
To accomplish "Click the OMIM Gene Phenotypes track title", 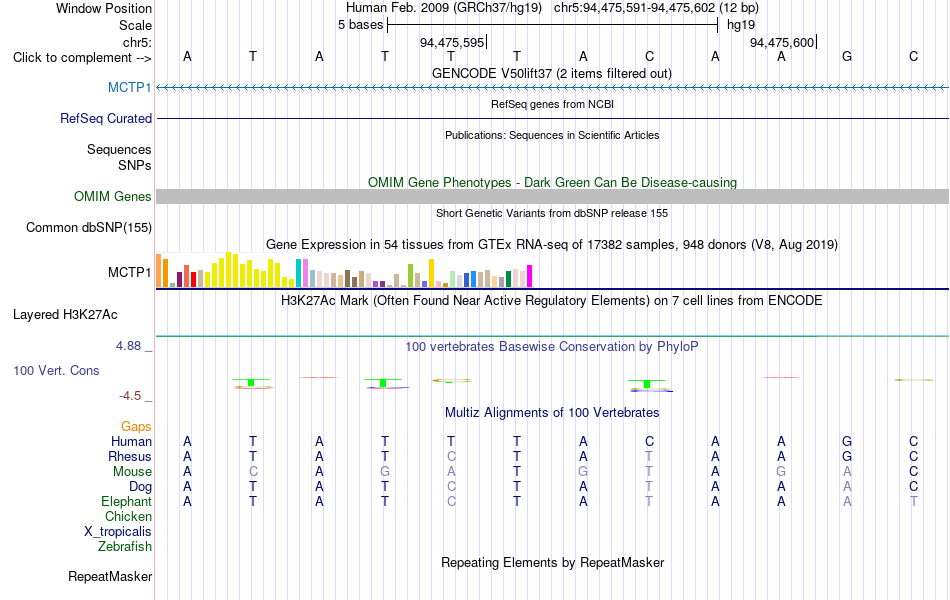I will point(552,182).
